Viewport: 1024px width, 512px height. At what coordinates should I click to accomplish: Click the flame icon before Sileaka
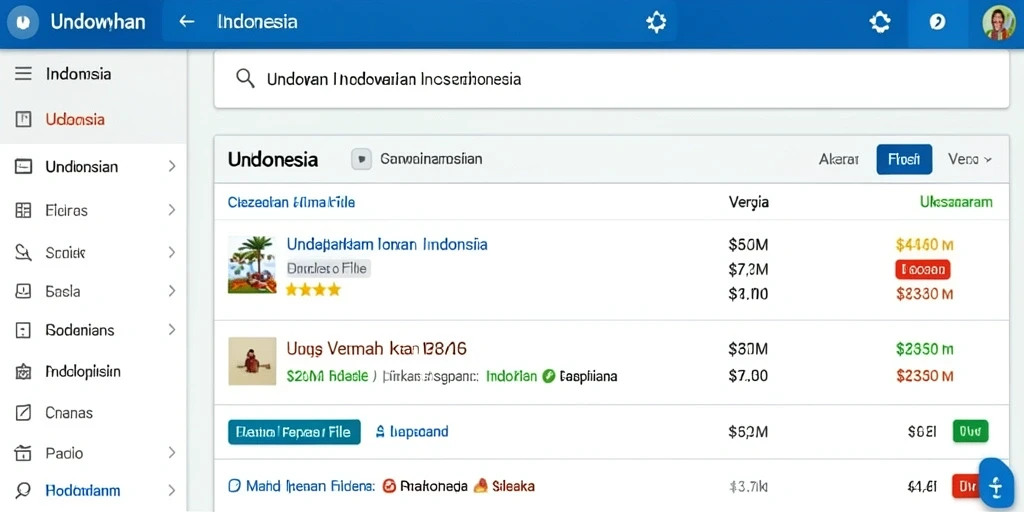pos(481,485)
